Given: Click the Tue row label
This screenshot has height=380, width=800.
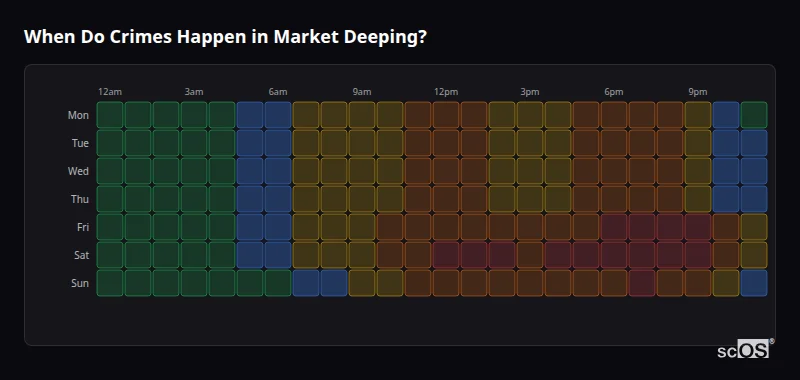Looking at the screenshot, I should click(x=80, y=143).
